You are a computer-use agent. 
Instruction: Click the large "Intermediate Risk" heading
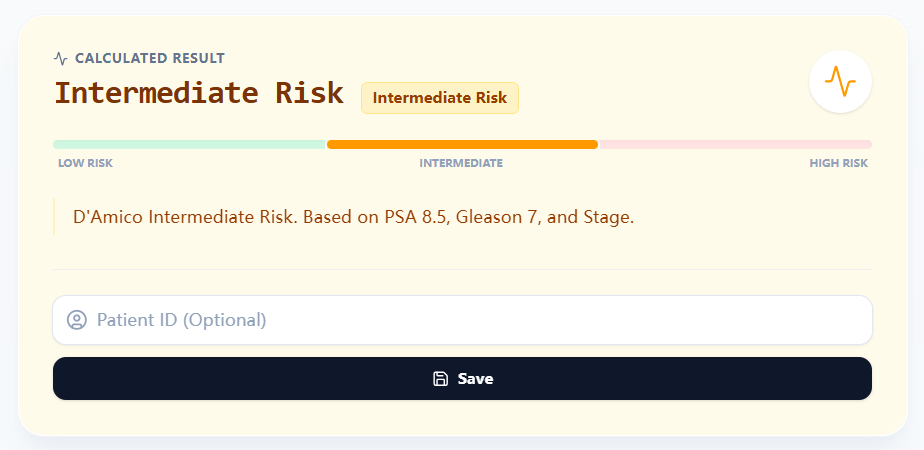click(198, 94)
